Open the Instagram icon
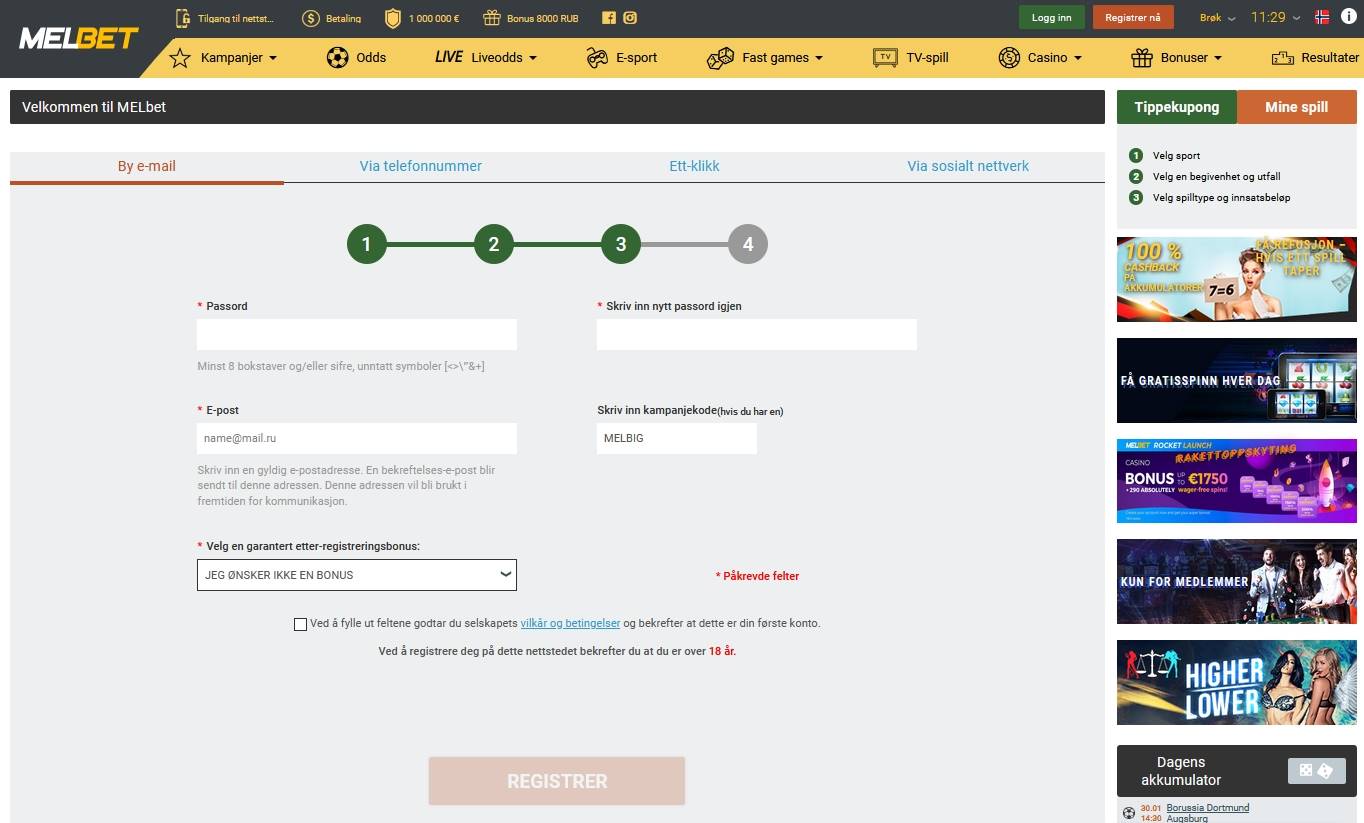 click(630, 18)
